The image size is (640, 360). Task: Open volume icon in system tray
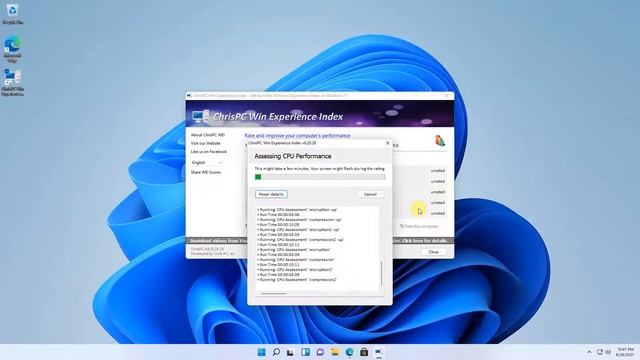point(608,352)
